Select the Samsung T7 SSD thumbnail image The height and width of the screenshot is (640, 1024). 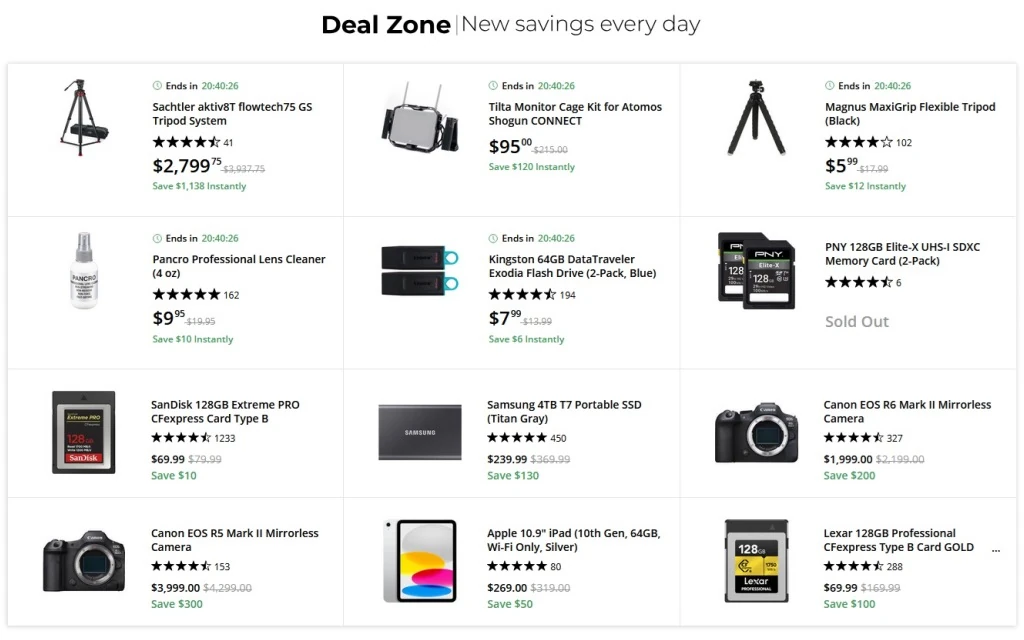[419, 433]
